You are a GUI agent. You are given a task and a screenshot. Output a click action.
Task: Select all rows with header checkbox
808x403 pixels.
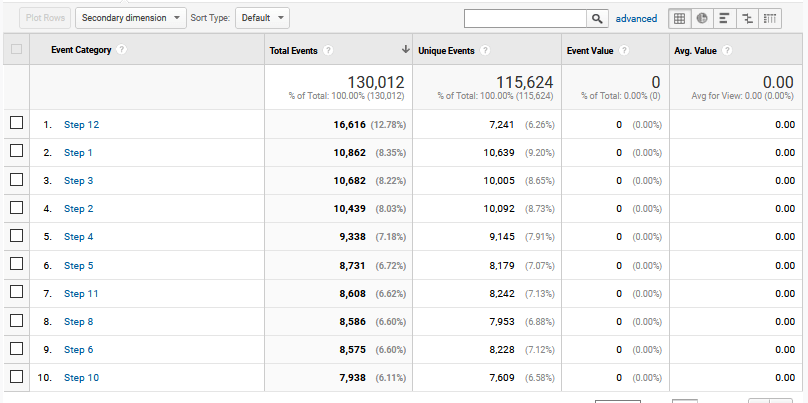pyautogui.click(x=15, y=50)
